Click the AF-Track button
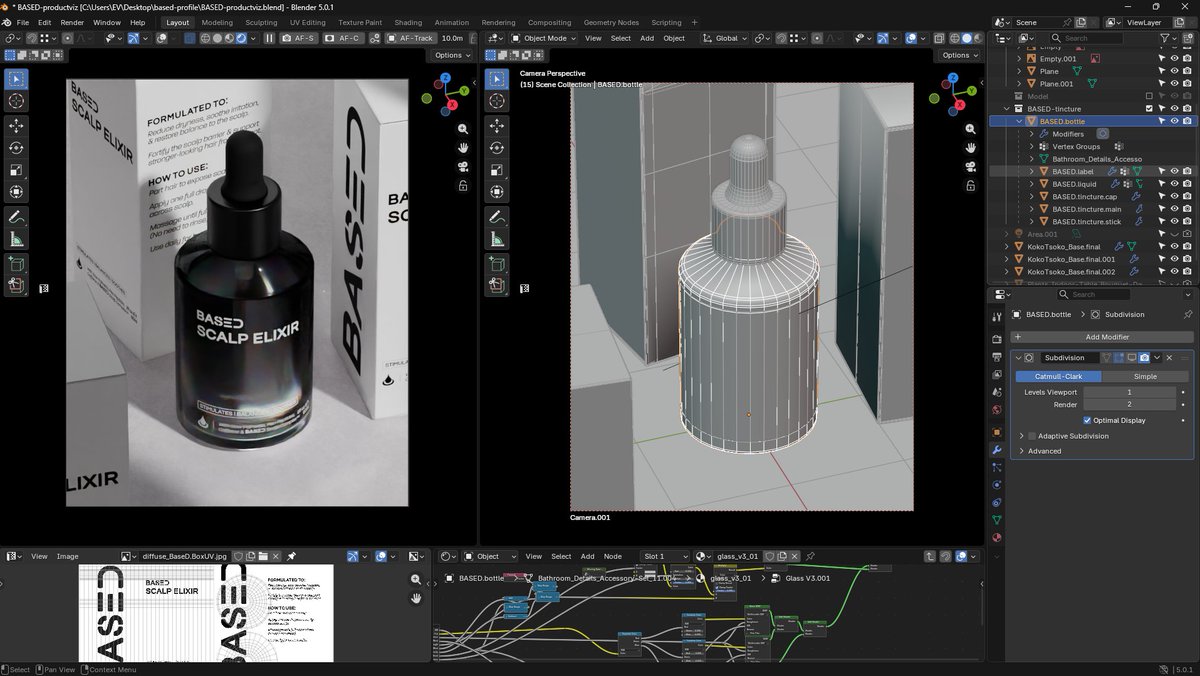The height and width of the screenshot is (676, 1200). 410,38
